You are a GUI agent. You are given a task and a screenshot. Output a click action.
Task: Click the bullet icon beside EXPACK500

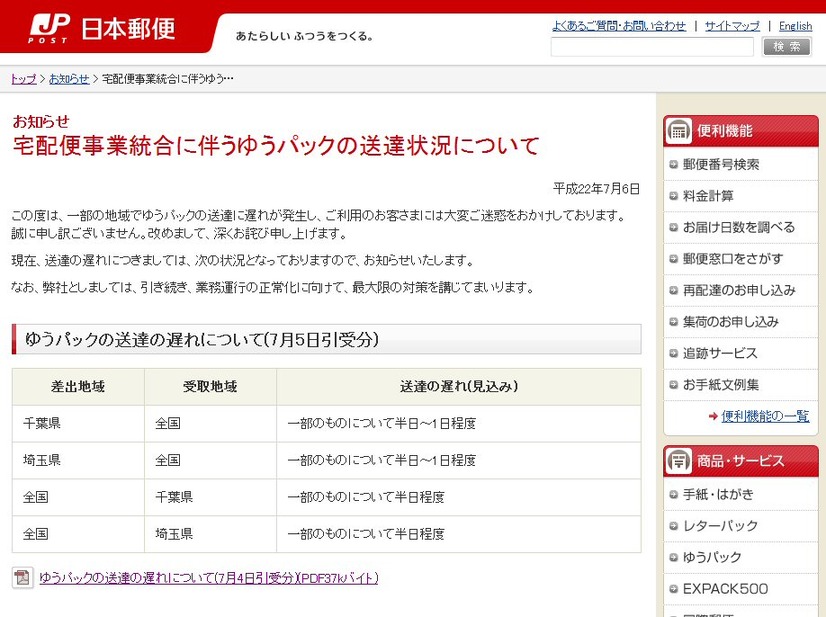coord(673,589)
